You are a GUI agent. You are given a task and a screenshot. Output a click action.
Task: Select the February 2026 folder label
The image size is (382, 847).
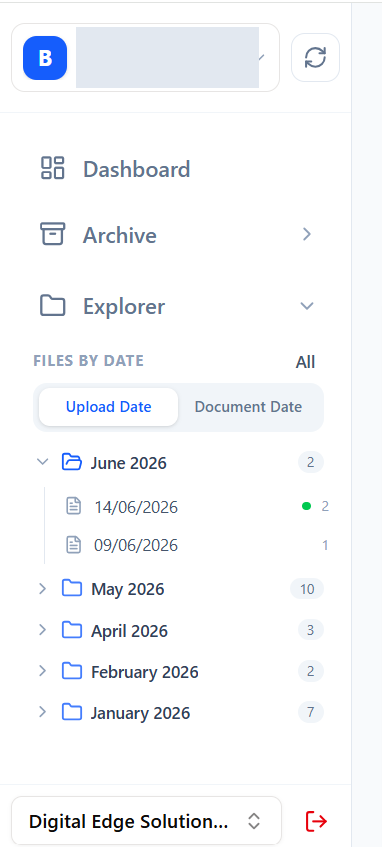[145, 672]
